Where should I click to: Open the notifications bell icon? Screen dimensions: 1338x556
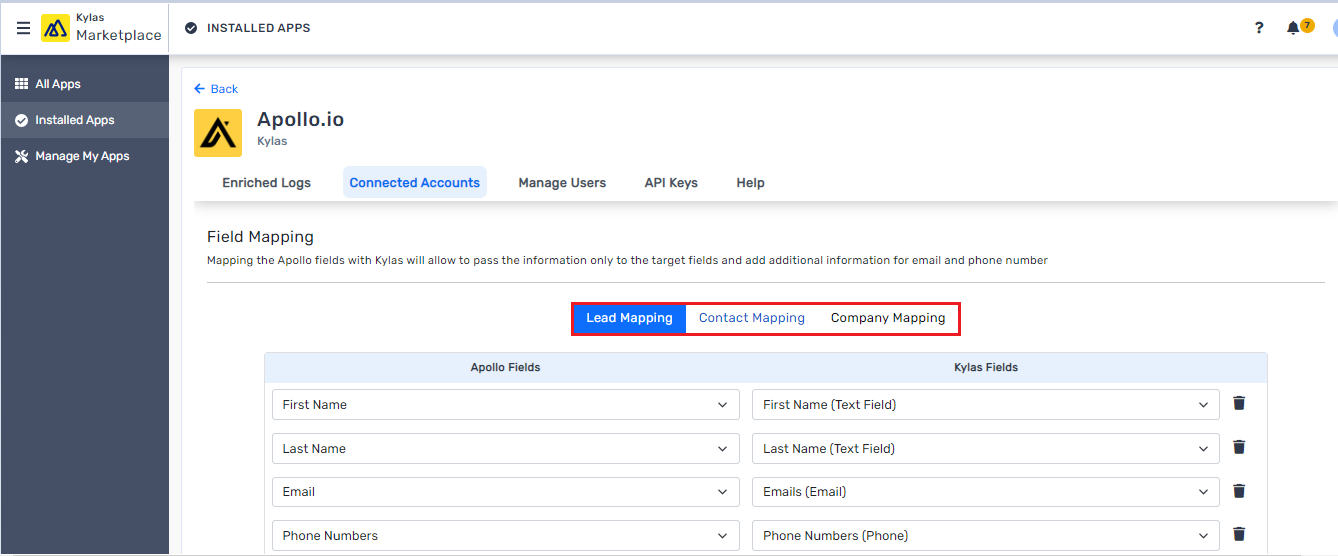(1293, 28)
